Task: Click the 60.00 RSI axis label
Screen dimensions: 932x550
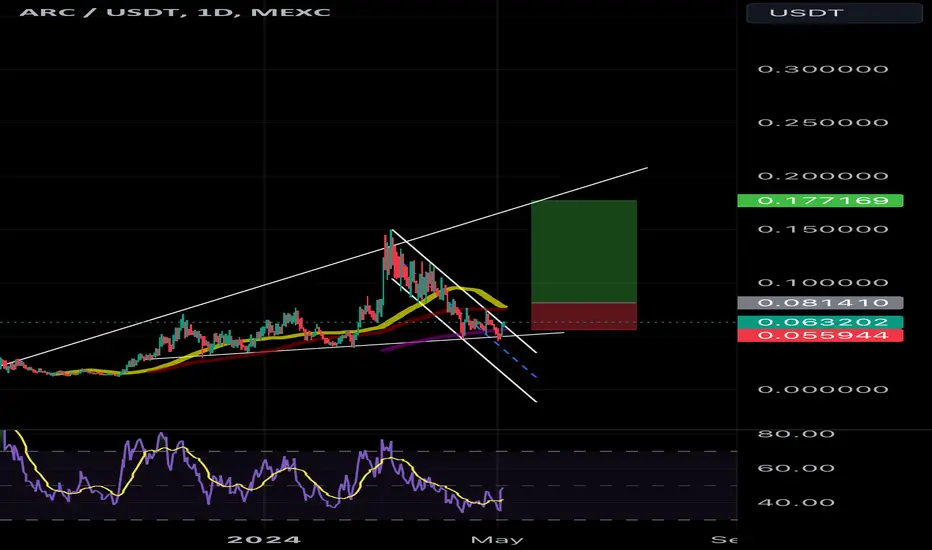Action: pos(796,468)
